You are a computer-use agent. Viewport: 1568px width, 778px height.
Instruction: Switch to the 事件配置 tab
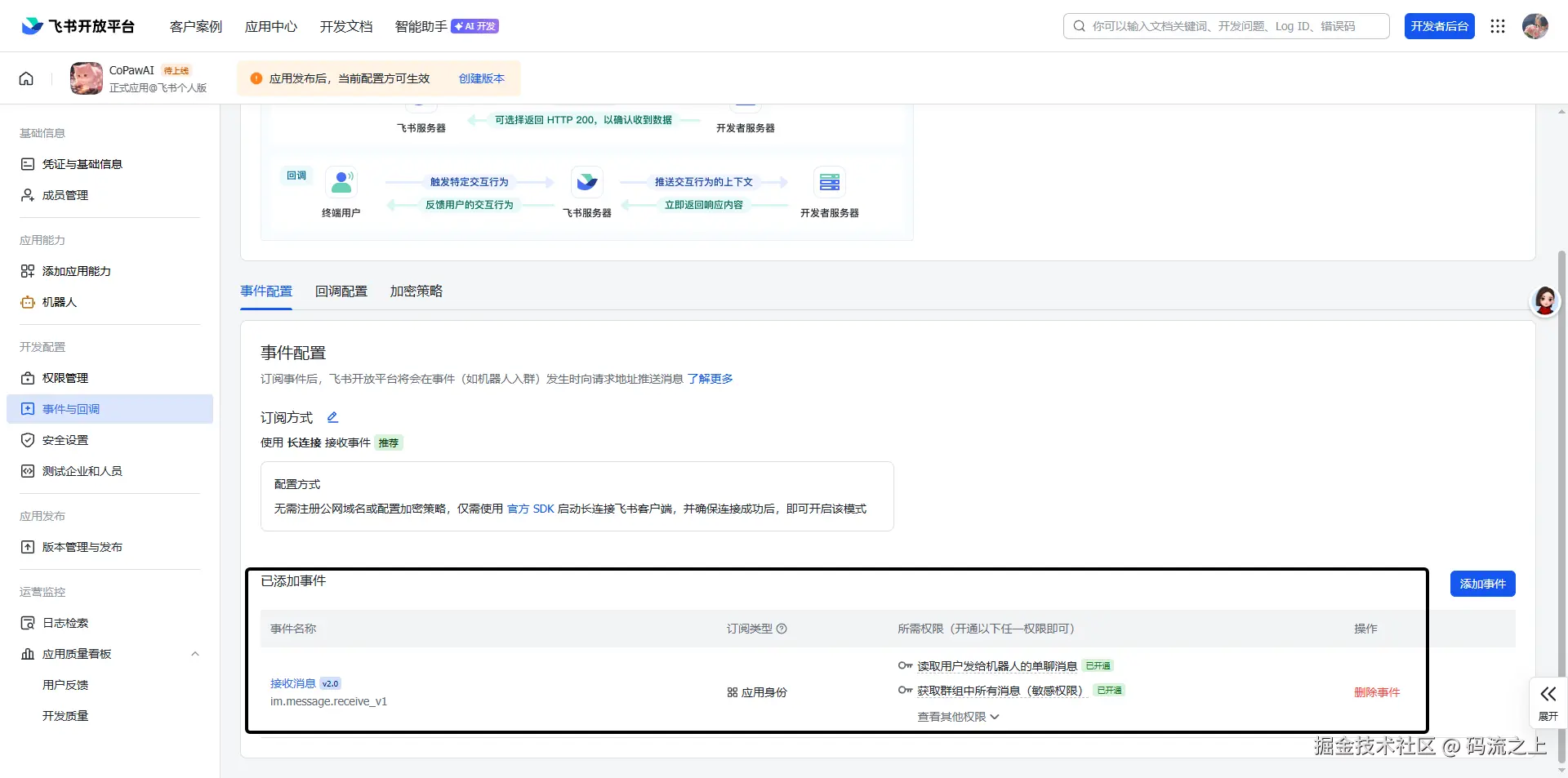point(266,291)
